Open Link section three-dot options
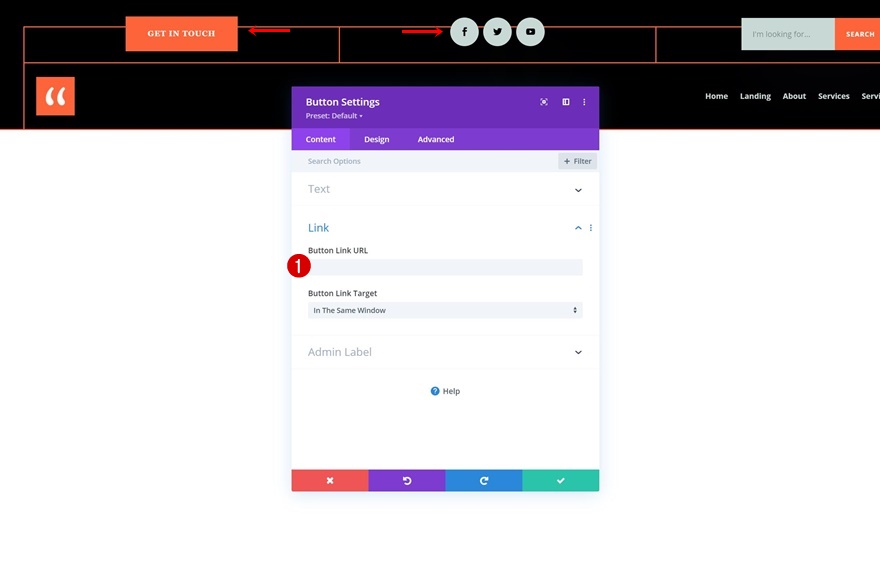Screen dimensions: 880x570 pyautogui.click(x=591, y=228)
